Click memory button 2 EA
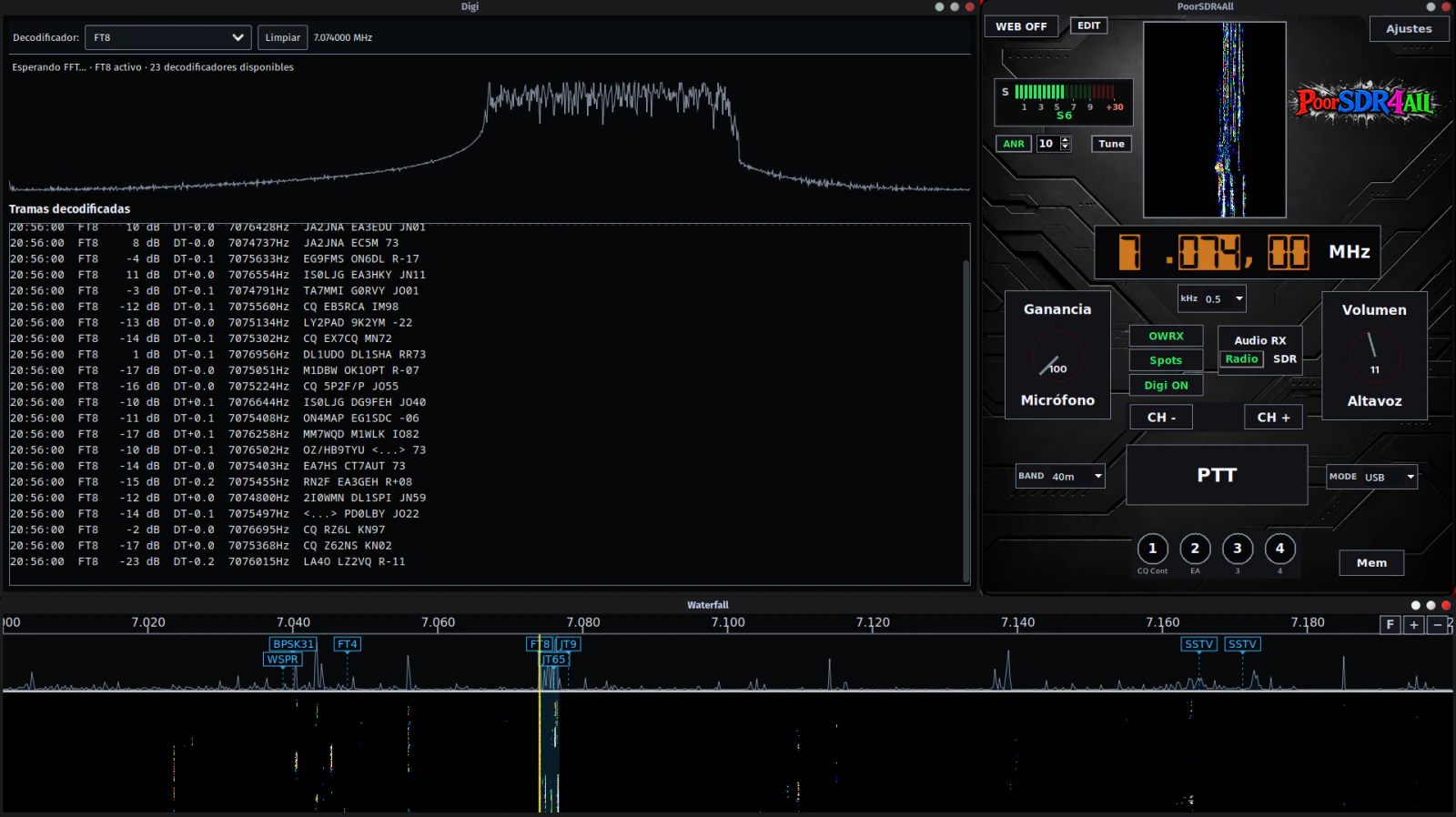1456x817 pixels. (x=1195, y=549)
